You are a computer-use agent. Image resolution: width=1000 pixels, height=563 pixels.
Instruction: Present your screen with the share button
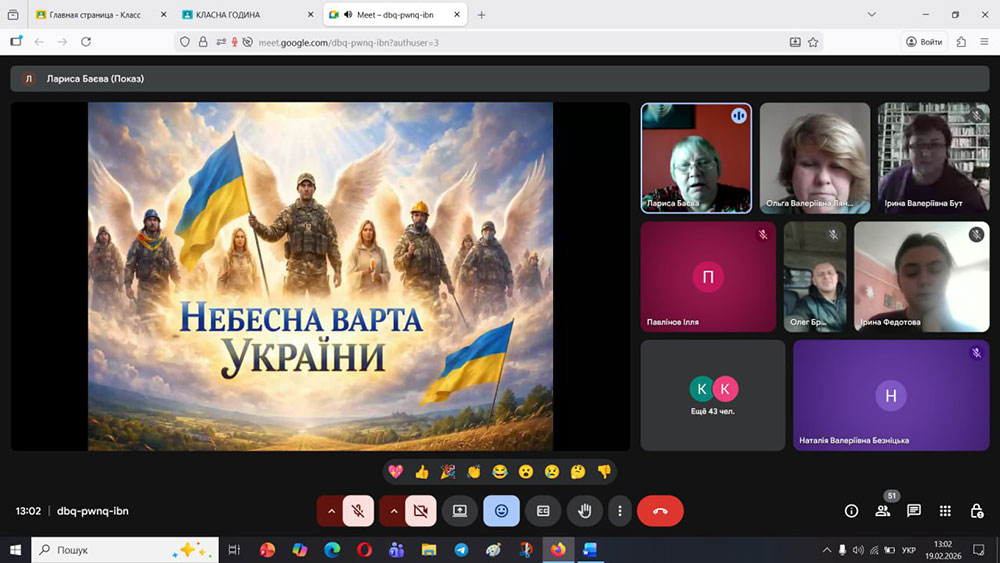point(460,511)
